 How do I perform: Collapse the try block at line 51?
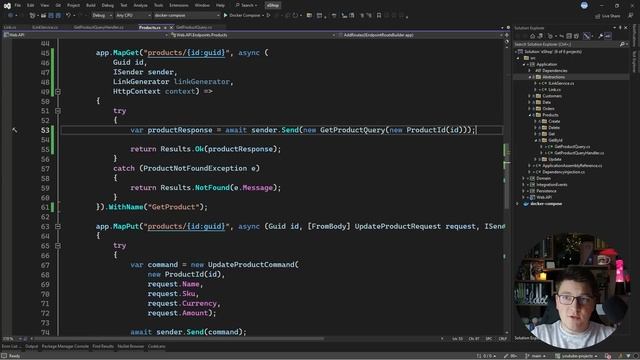click(58, 111)
